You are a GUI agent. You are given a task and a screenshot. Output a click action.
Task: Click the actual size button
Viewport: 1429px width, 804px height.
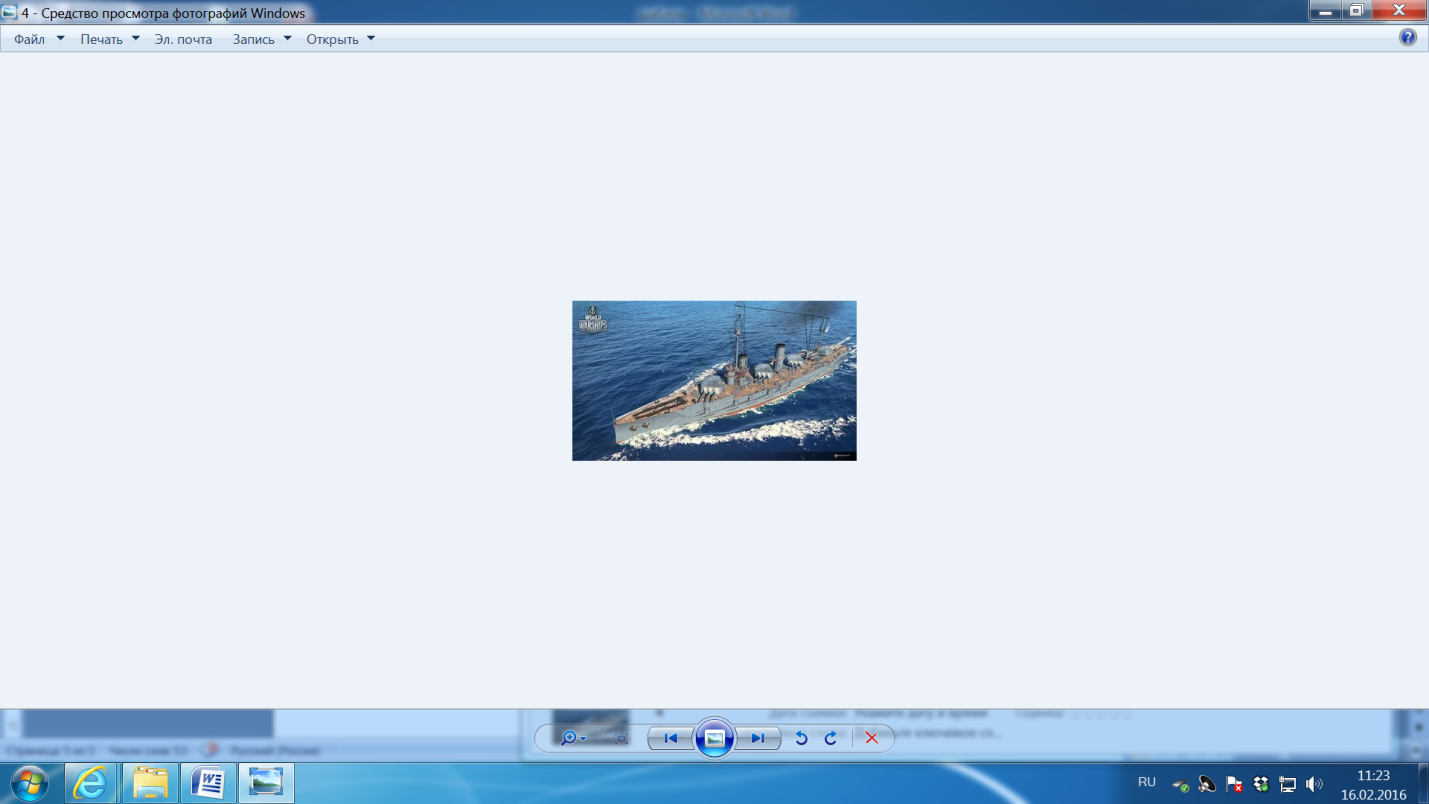click(620, 738)
